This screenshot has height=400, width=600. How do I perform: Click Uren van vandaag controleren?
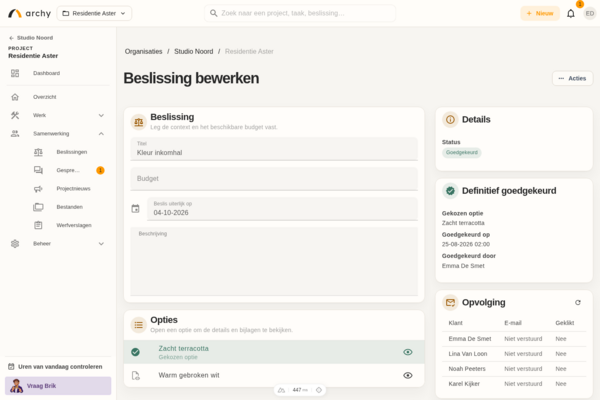click(55, 367)
